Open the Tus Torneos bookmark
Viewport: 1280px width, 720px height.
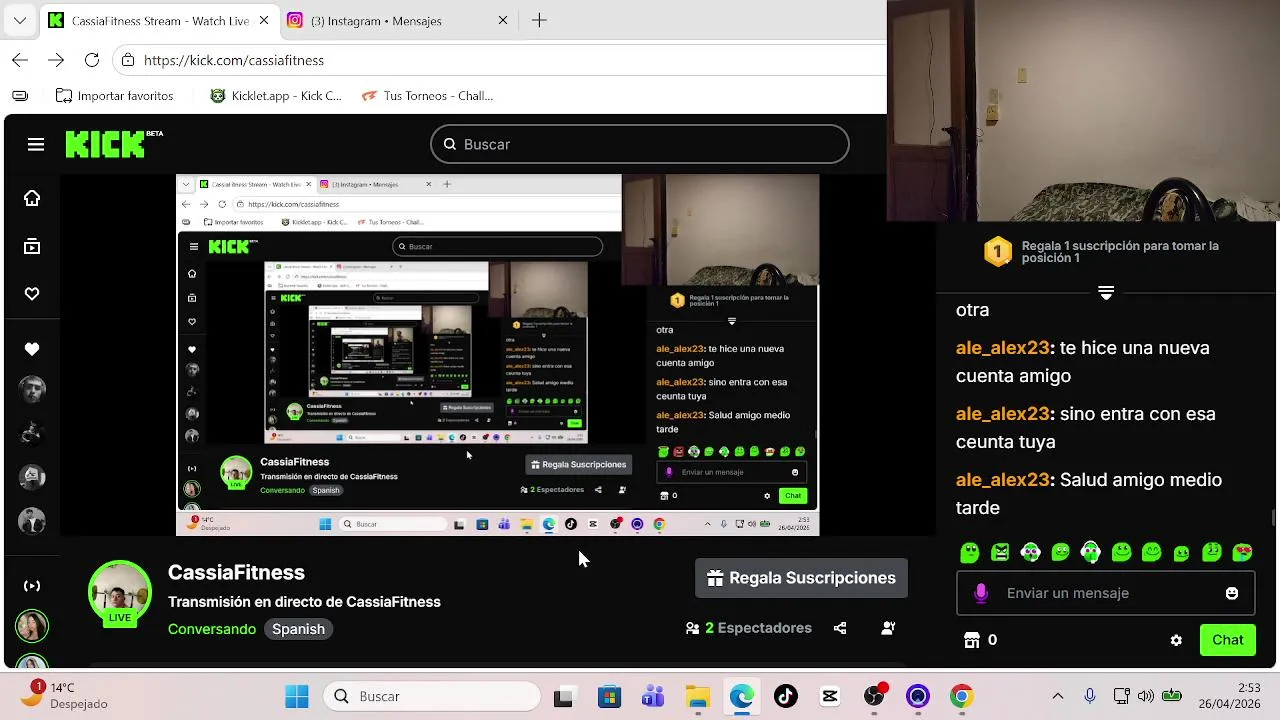coord(427,96)
